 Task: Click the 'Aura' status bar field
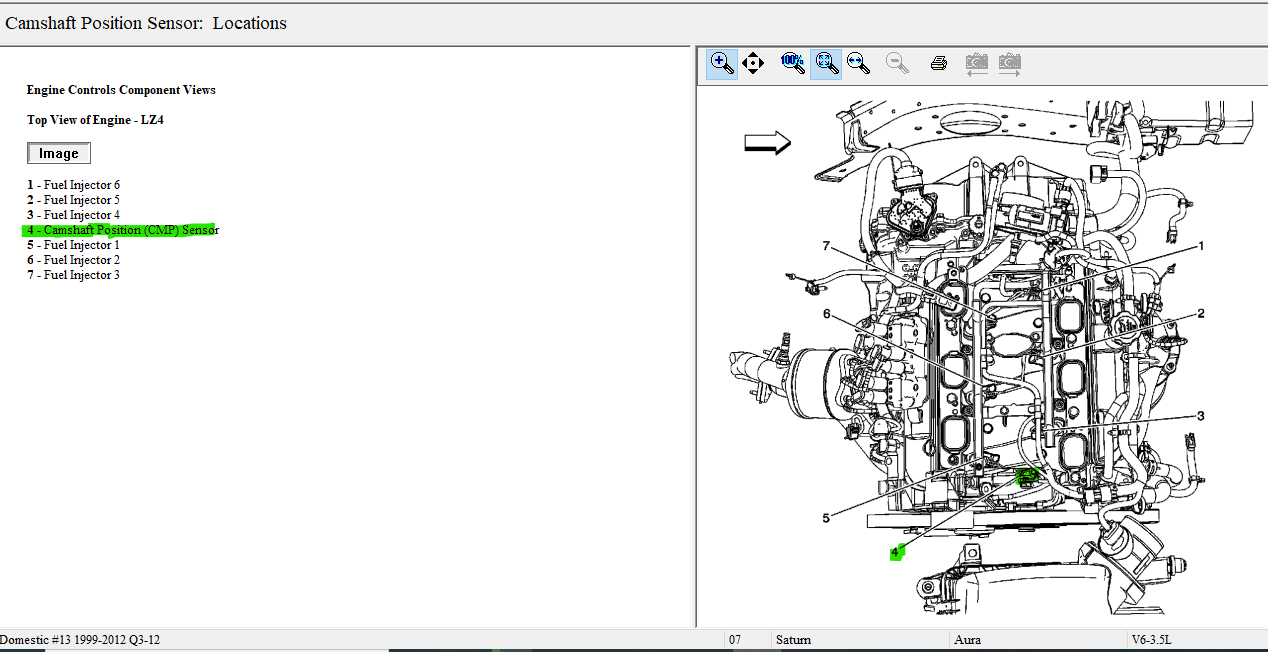(1039, 640)
